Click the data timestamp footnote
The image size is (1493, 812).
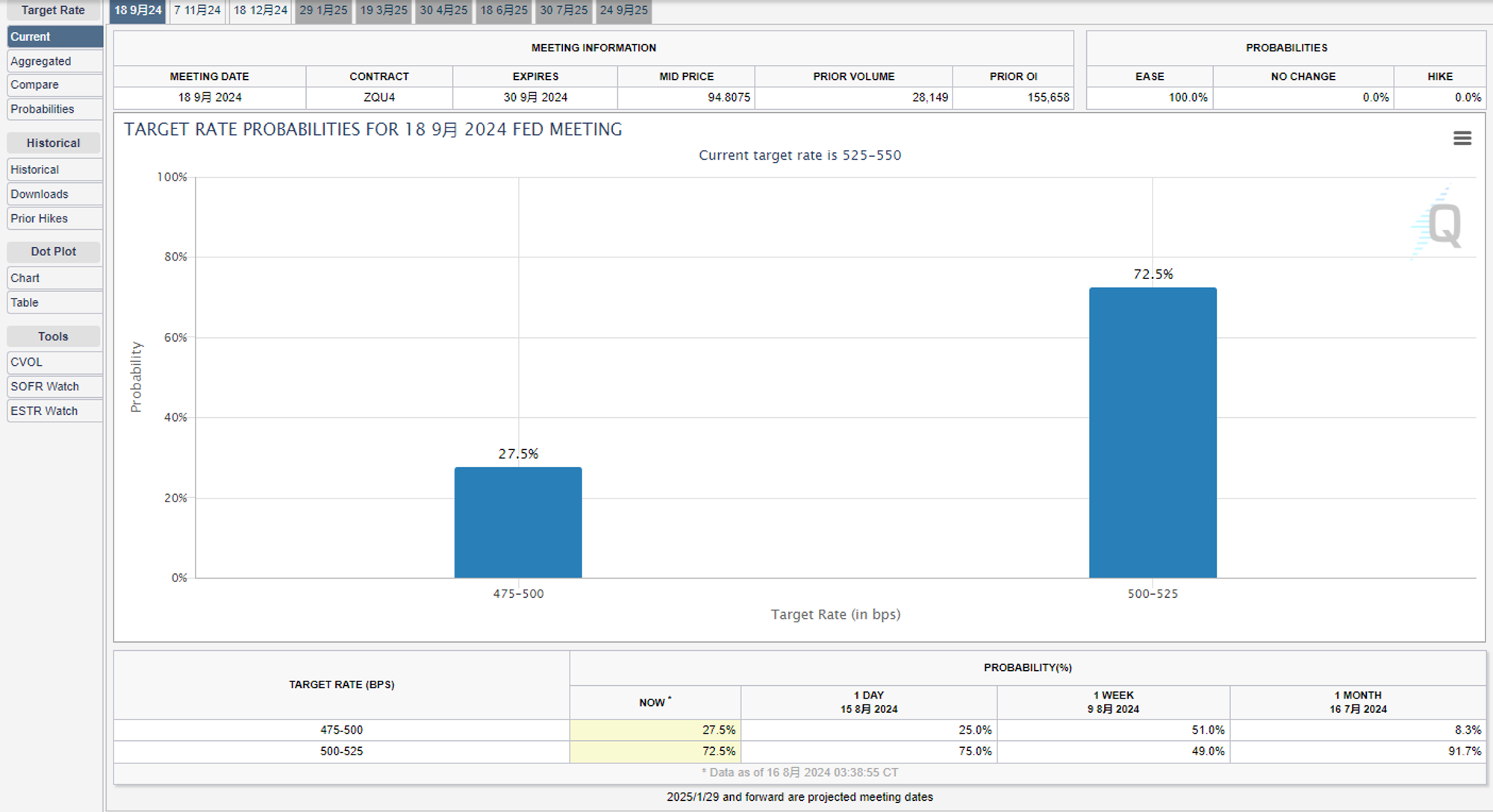pyautogui.click(x=800, y=773)
